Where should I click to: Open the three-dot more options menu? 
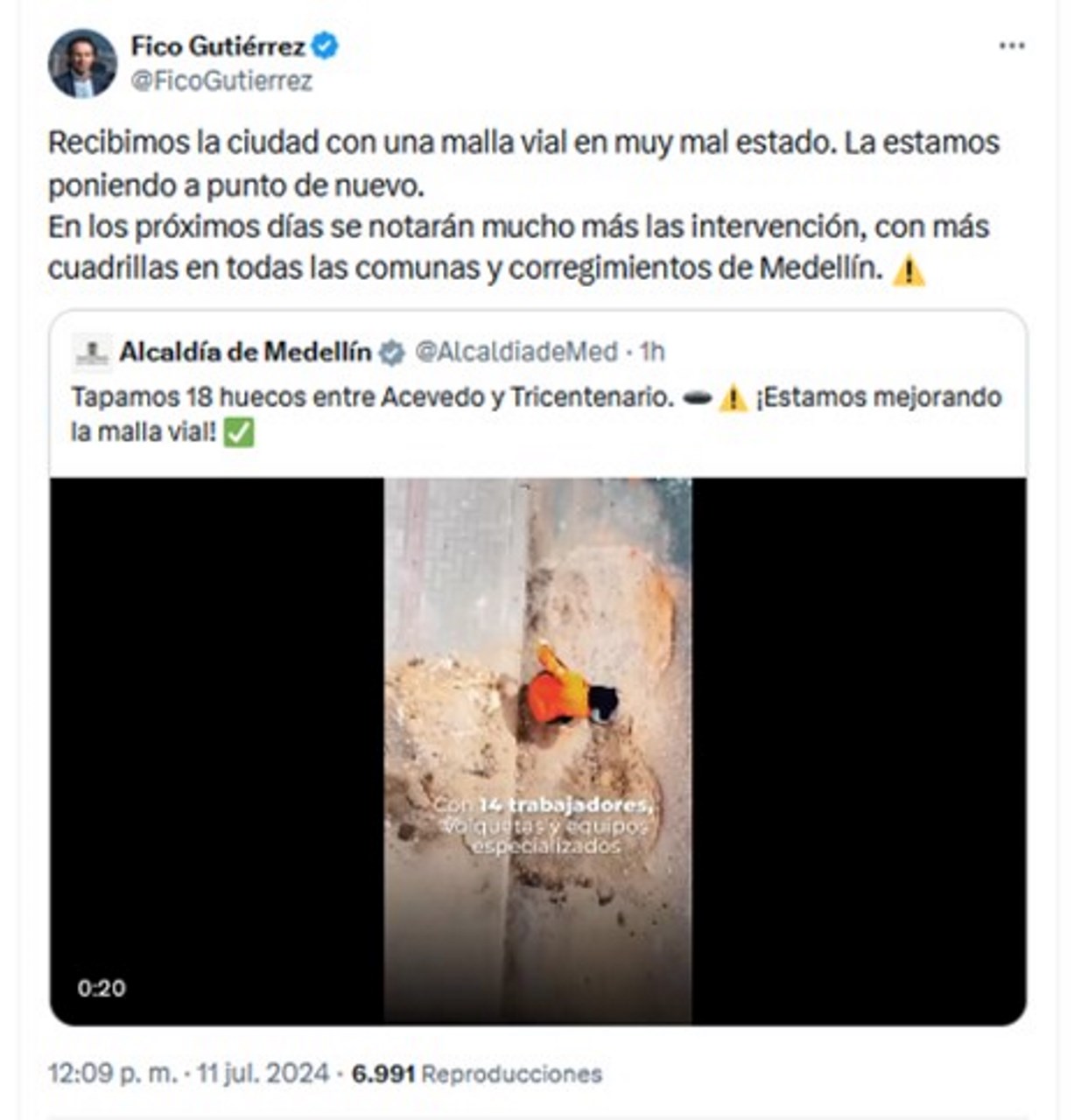coord(1011,46)
